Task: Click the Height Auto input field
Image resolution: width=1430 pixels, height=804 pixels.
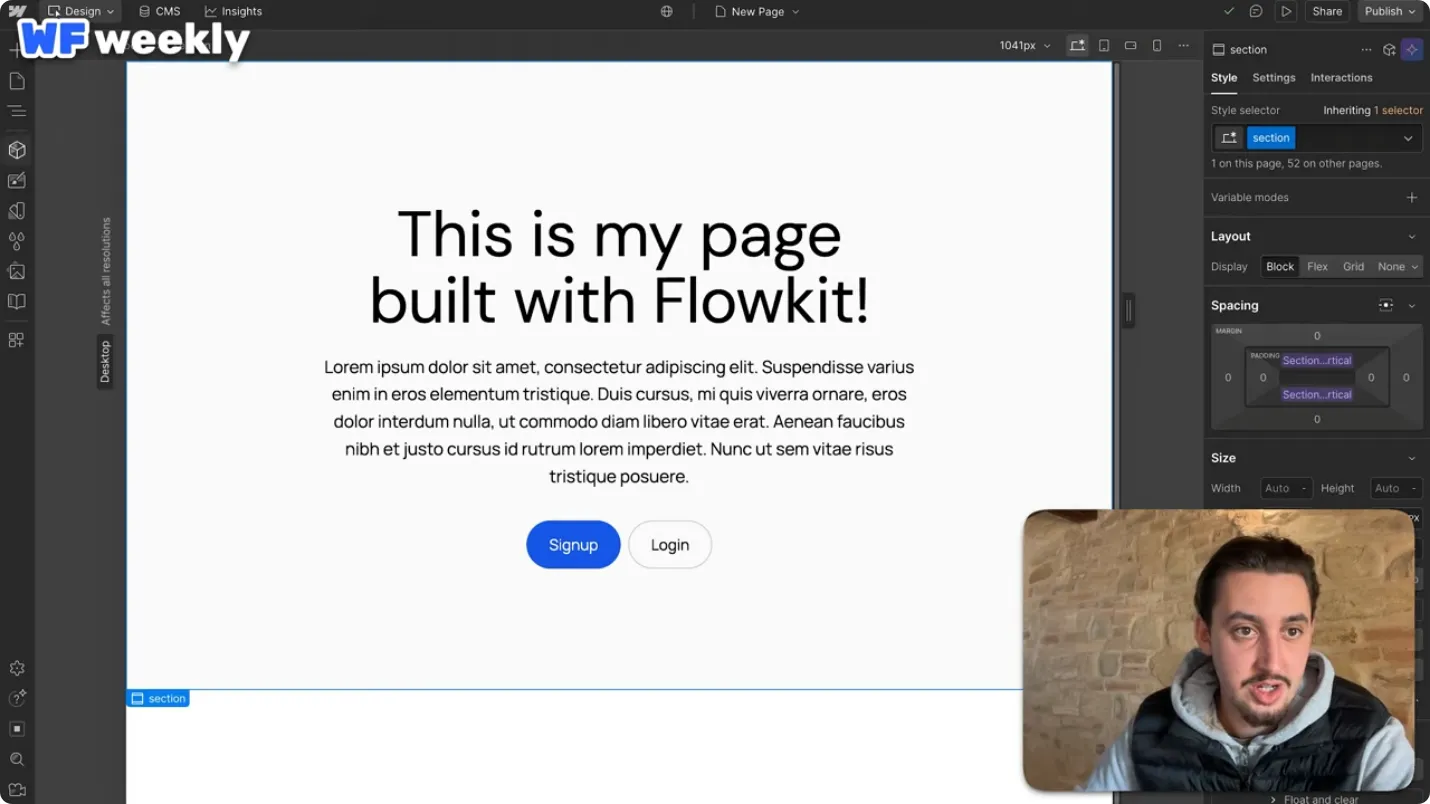Action: tap(1396, 489)
